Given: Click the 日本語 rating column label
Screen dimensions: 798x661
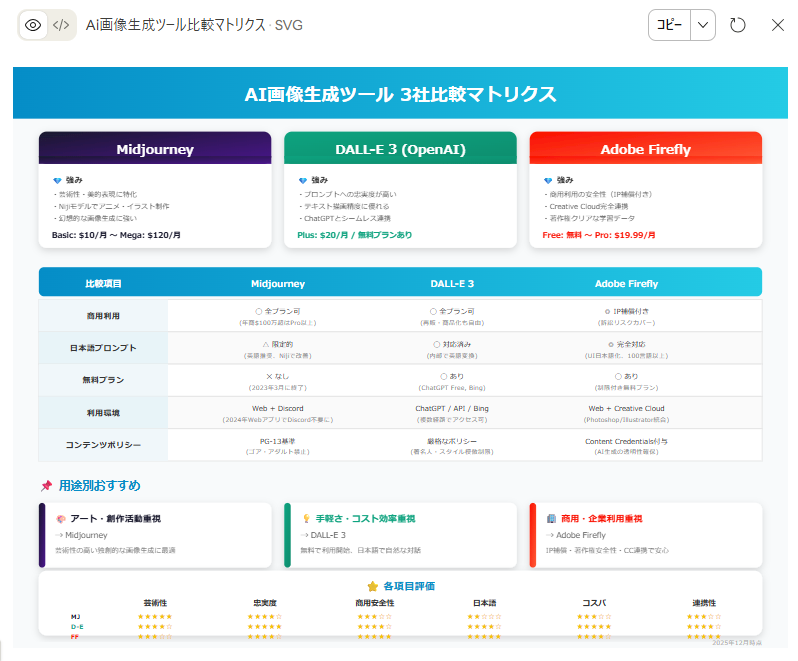Looking at the screenshot, I should tap(484, 602).
